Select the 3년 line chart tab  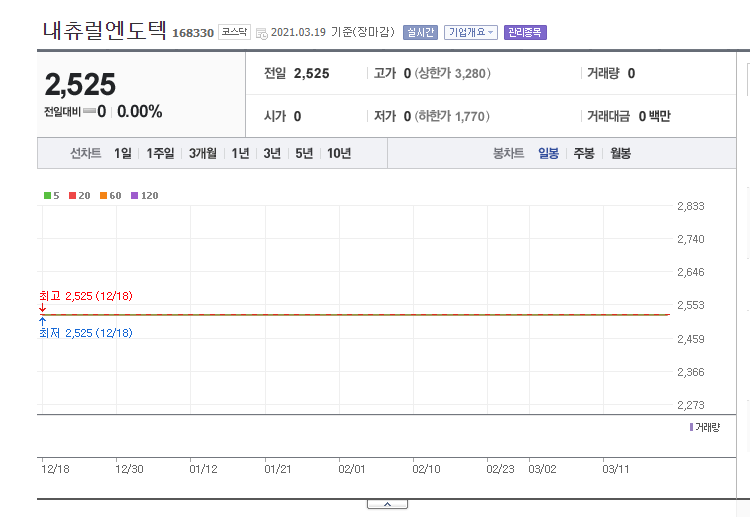pyautogui.click(x=272, y=154)
